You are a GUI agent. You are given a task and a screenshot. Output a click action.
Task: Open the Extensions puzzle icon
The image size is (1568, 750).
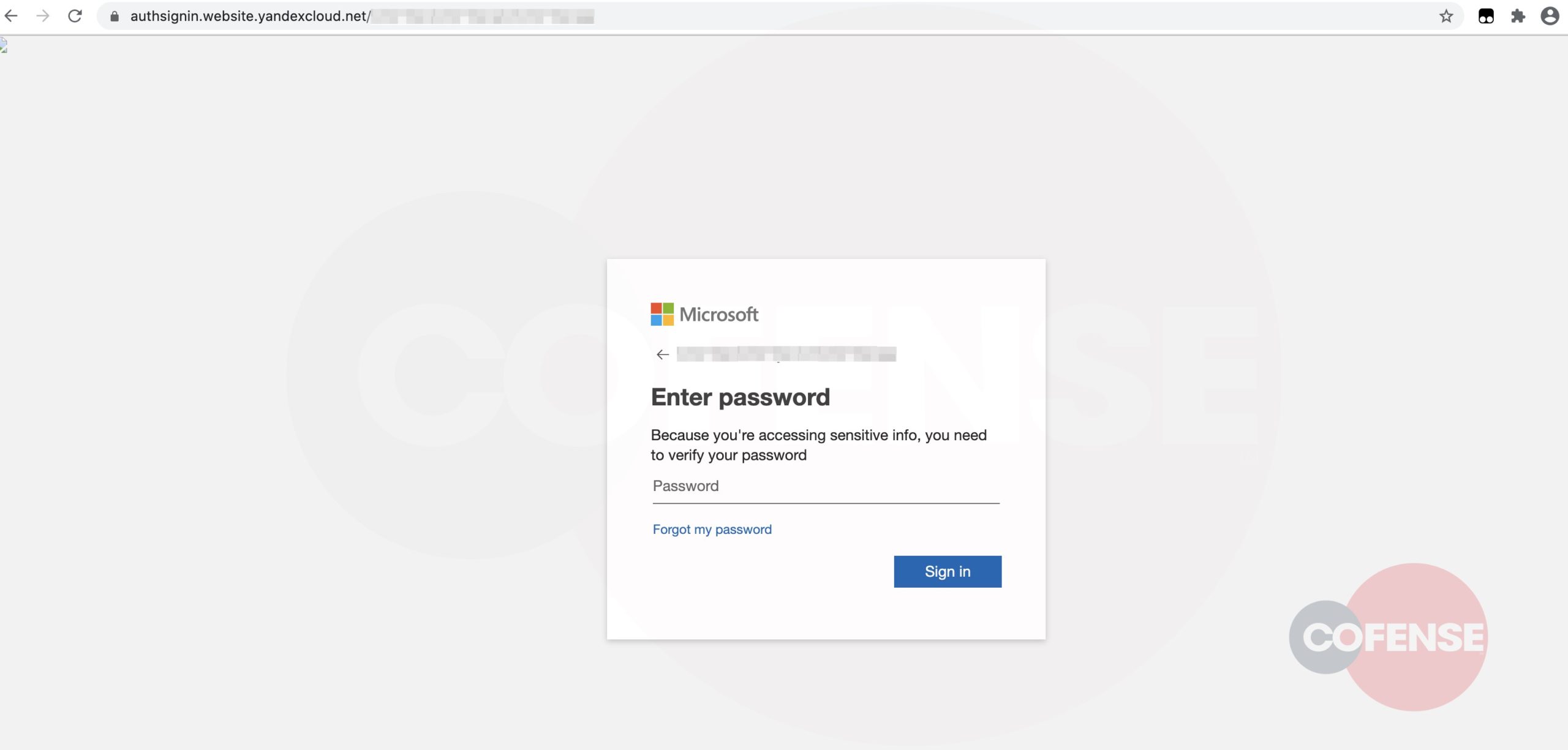point(1518,16)
